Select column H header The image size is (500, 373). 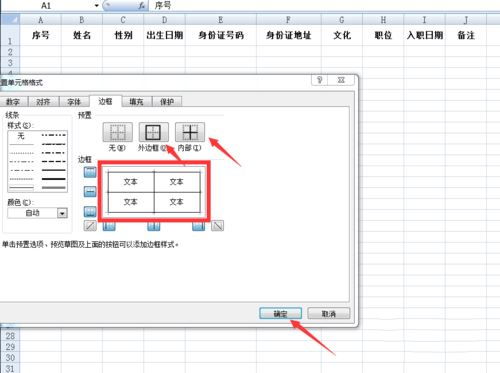[x=383, y=20]
